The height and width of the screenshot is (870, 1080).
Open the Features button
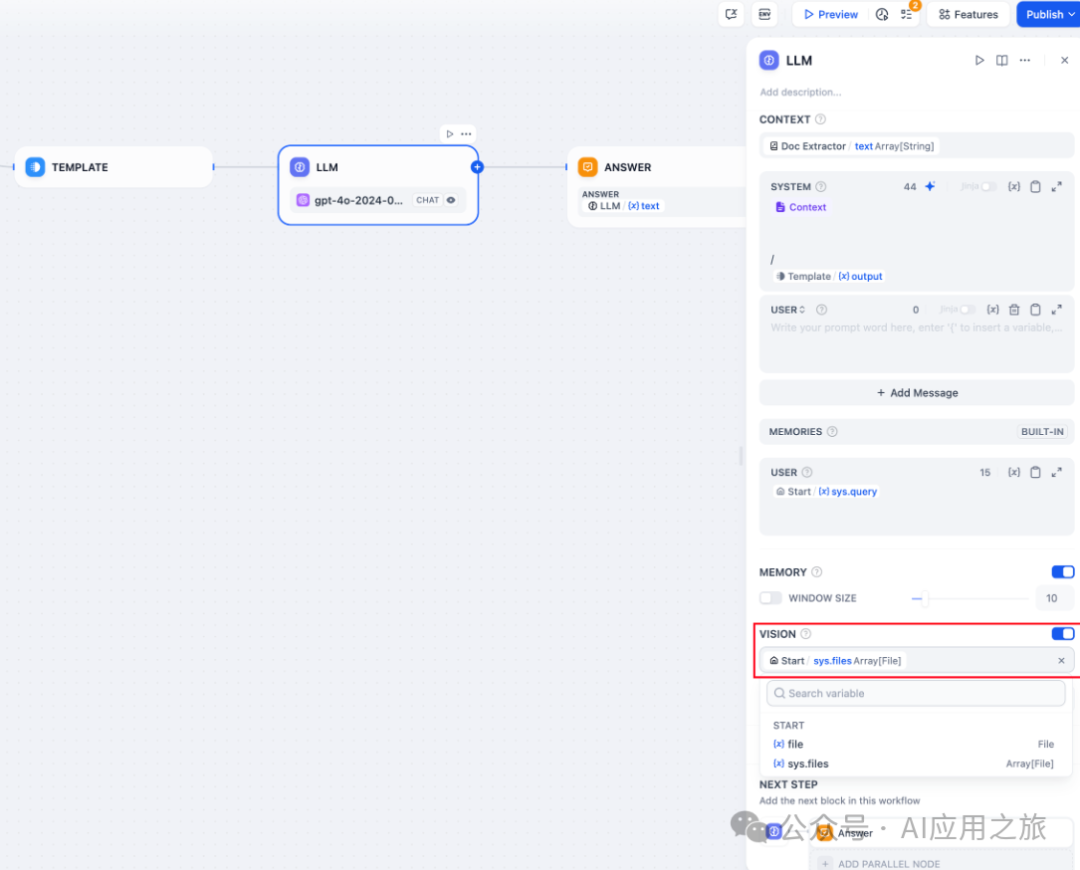coord(967,15)
